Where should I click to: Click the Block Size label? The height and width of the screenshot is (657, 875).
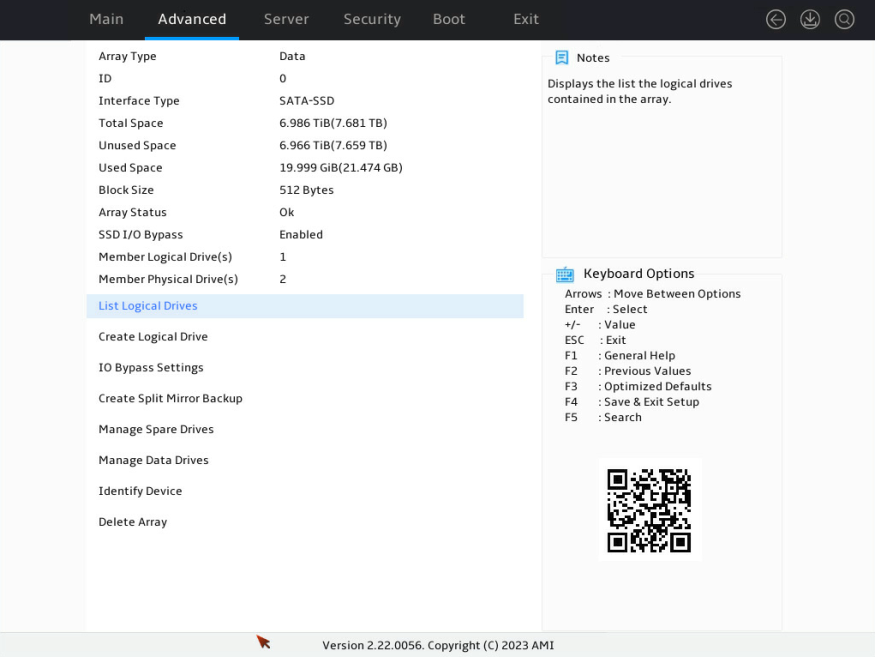point(126,190)
